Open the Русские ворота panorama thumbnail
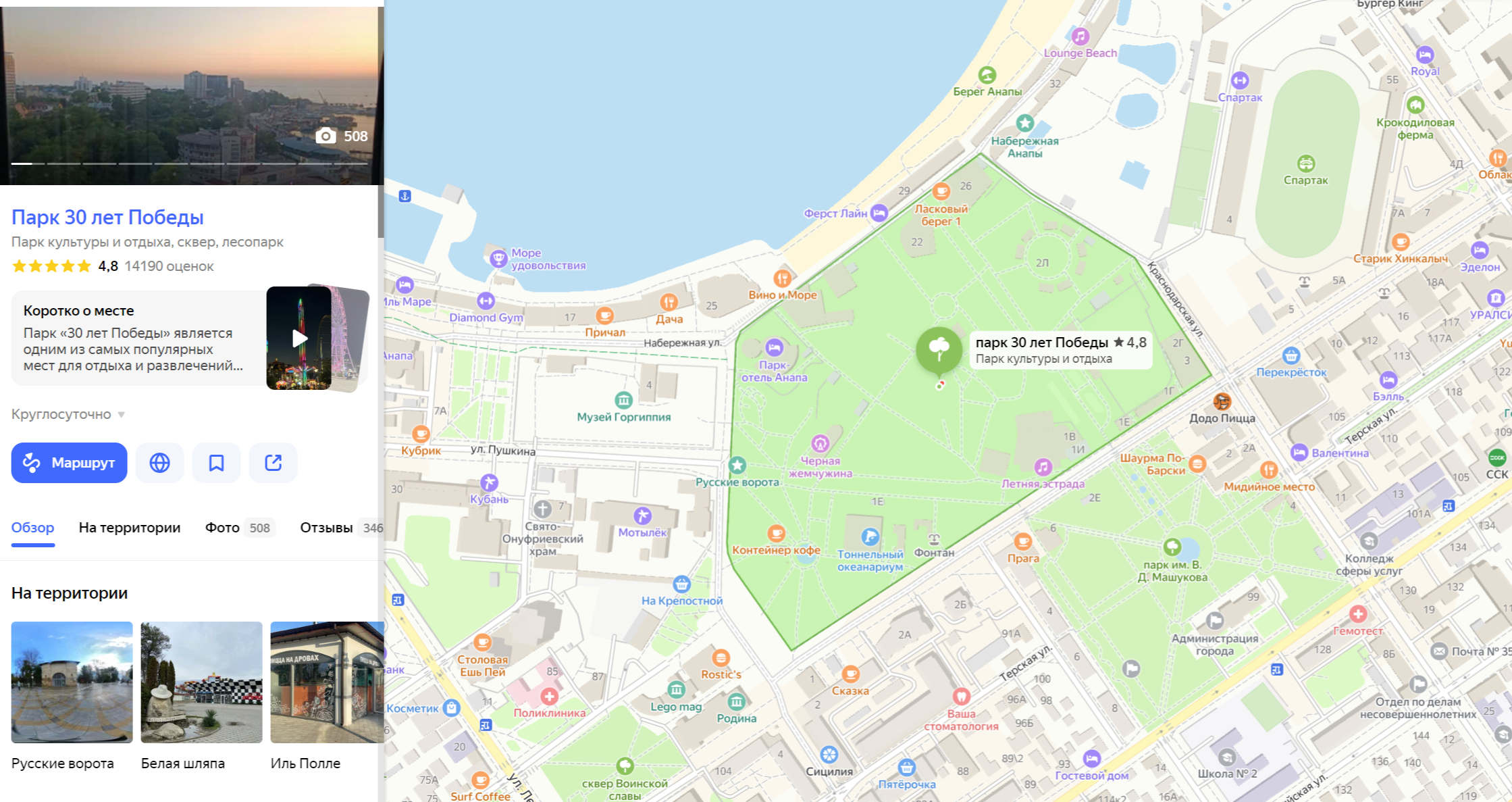 click(72, 682)
